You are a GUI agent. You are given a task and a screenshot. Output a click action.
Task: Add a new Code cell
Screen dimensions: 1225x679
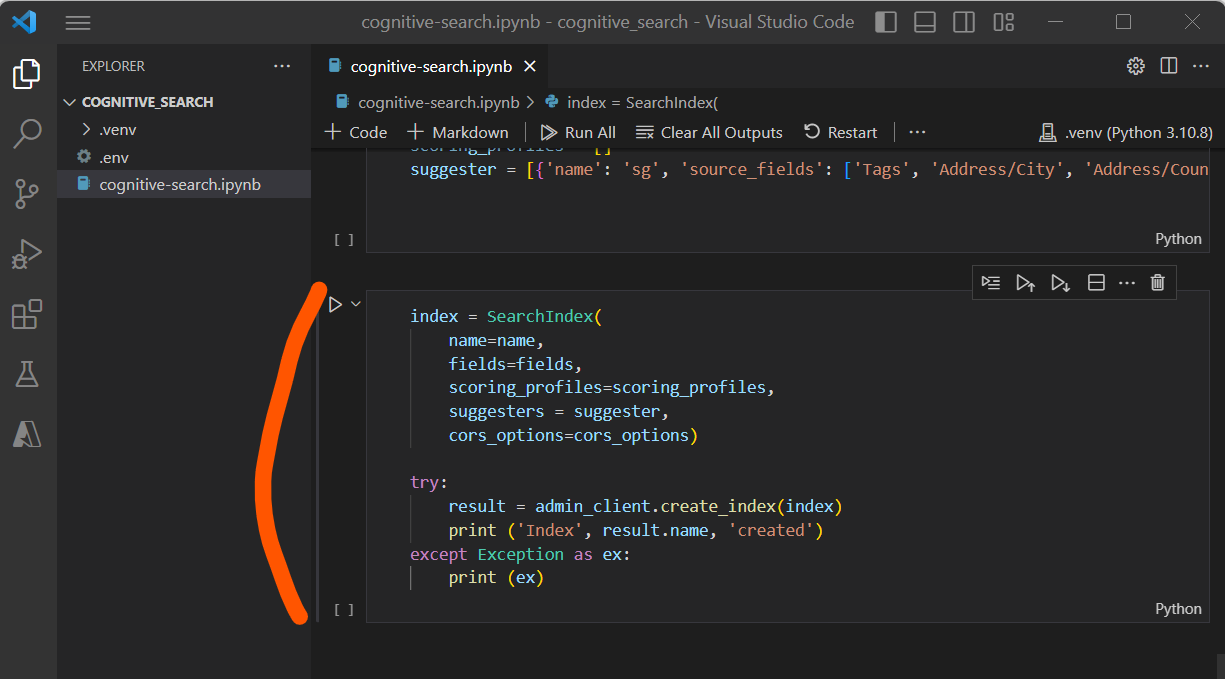click(356, 132)
